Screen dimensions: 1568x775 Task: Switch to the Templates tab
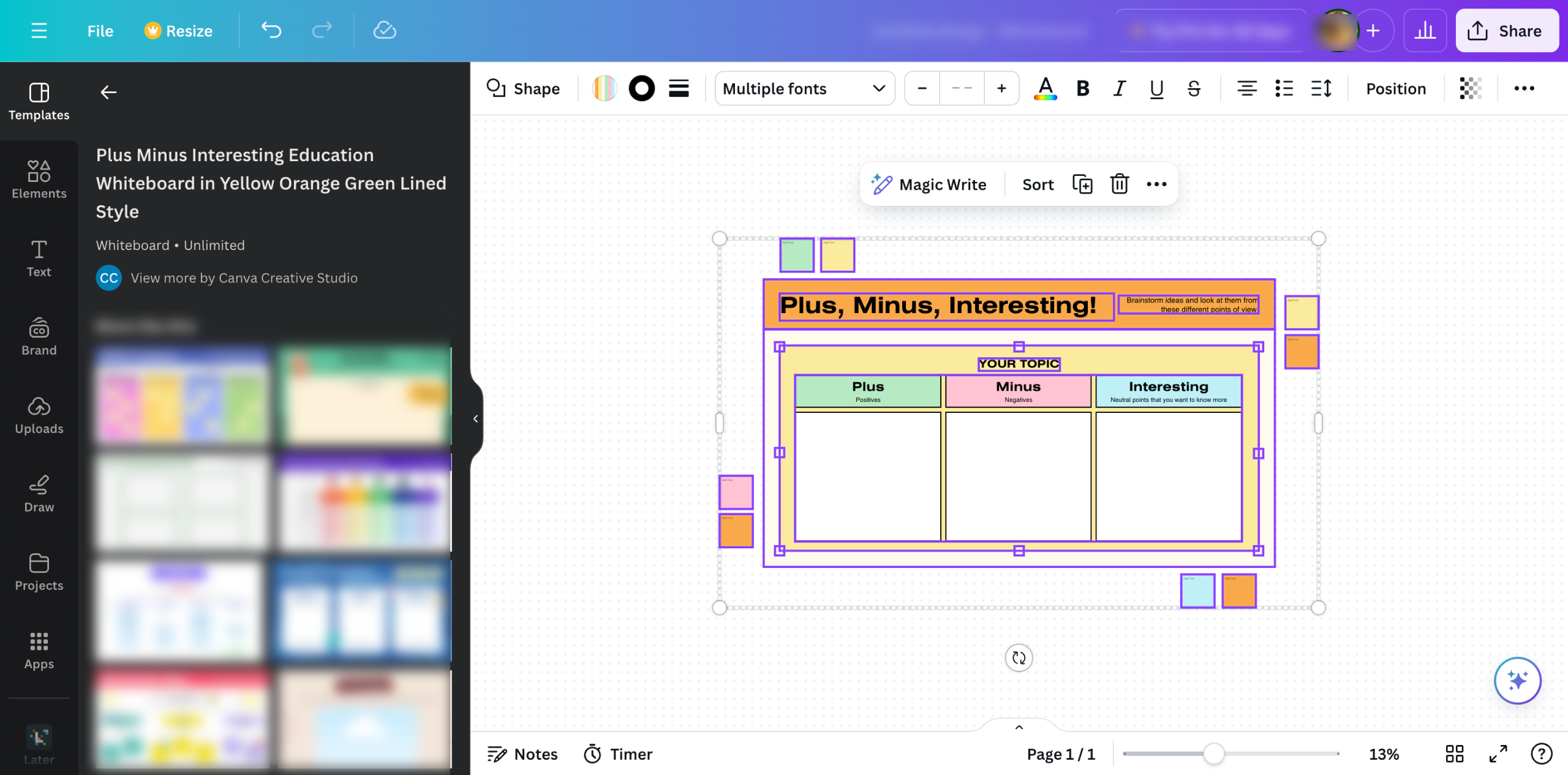[39, 101]
